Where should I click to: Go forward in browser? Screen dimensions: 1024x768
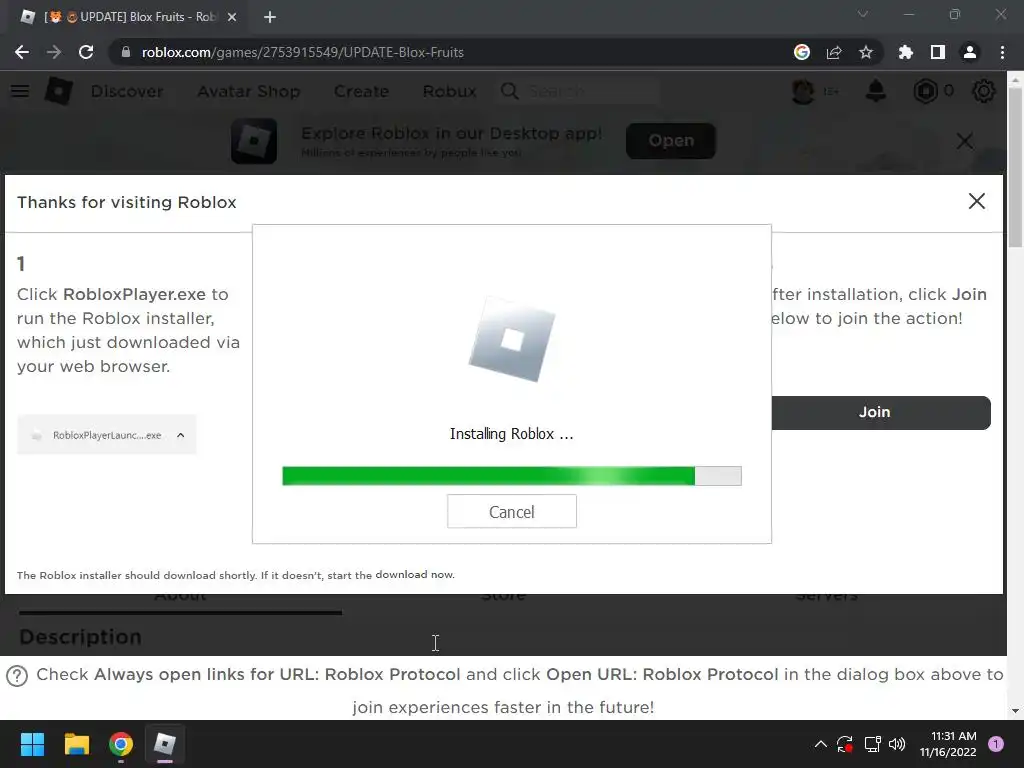(54, 52)
